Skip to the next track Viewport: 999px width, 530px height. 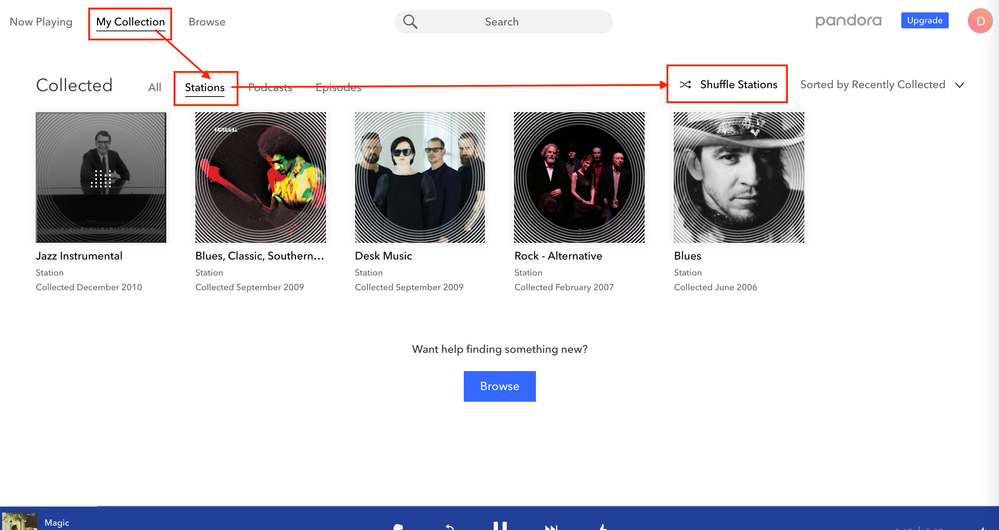551,526
